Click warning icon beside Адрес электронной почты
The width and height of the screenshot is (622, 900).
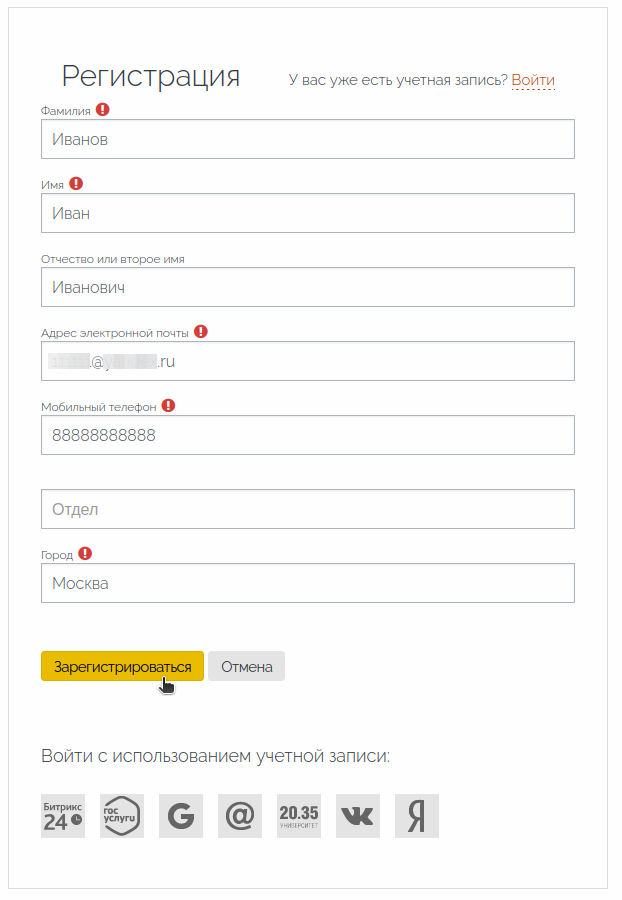pos(201,331)
